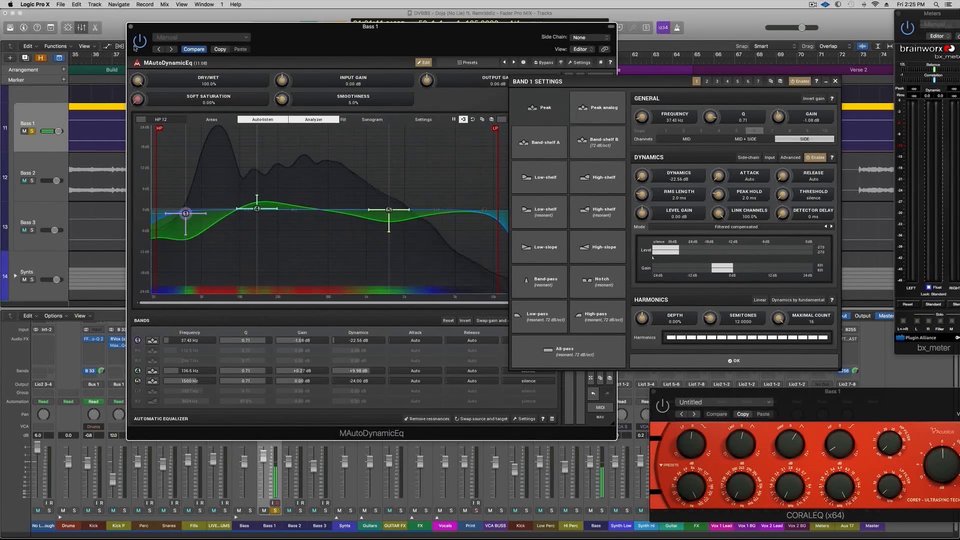Click the Dynamics knob in Dynamics section
960x540 pixels.
(x=642, y=176)
